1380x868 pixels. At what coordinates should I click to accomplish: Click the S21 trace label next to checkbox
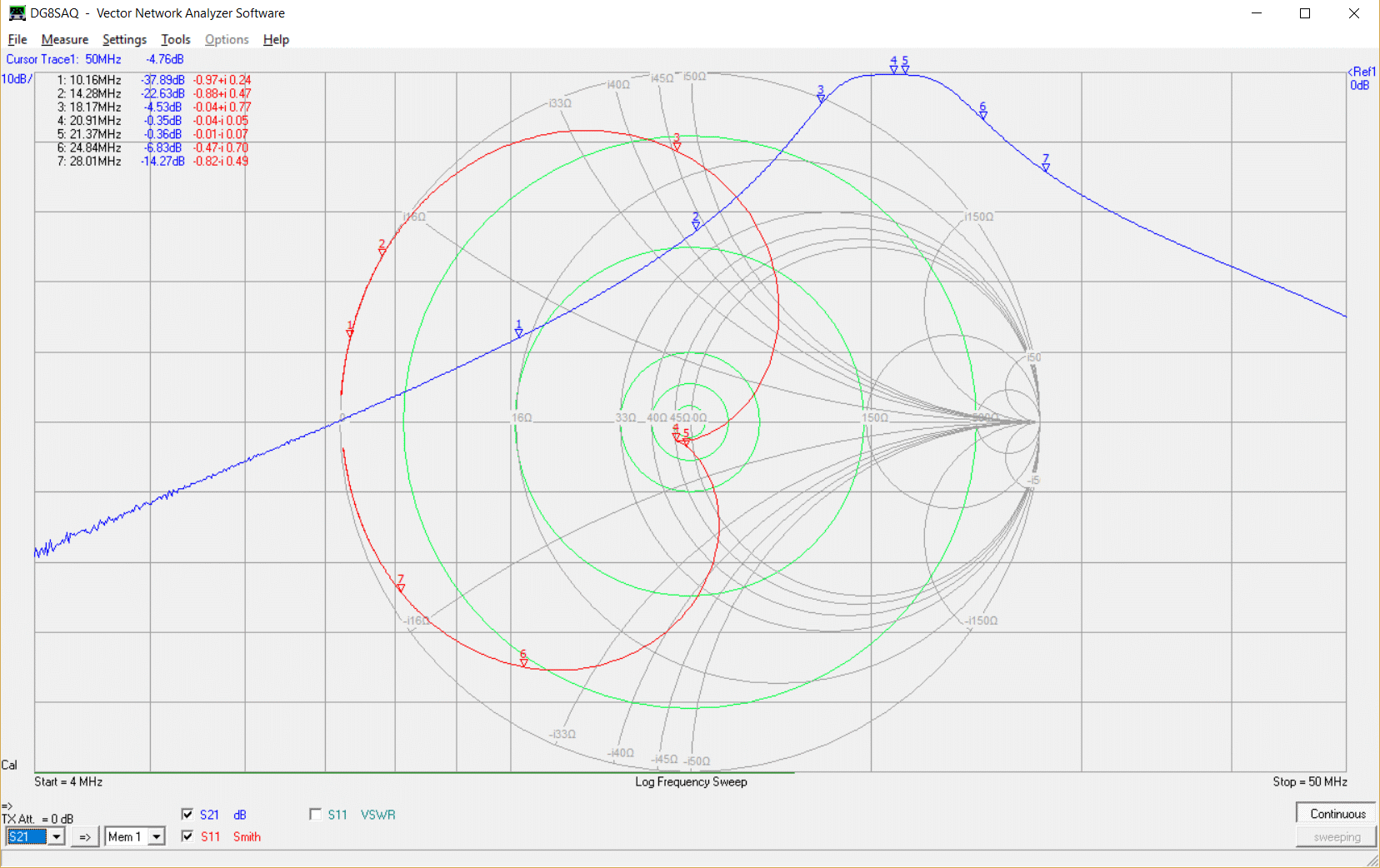tap(209, 815)
